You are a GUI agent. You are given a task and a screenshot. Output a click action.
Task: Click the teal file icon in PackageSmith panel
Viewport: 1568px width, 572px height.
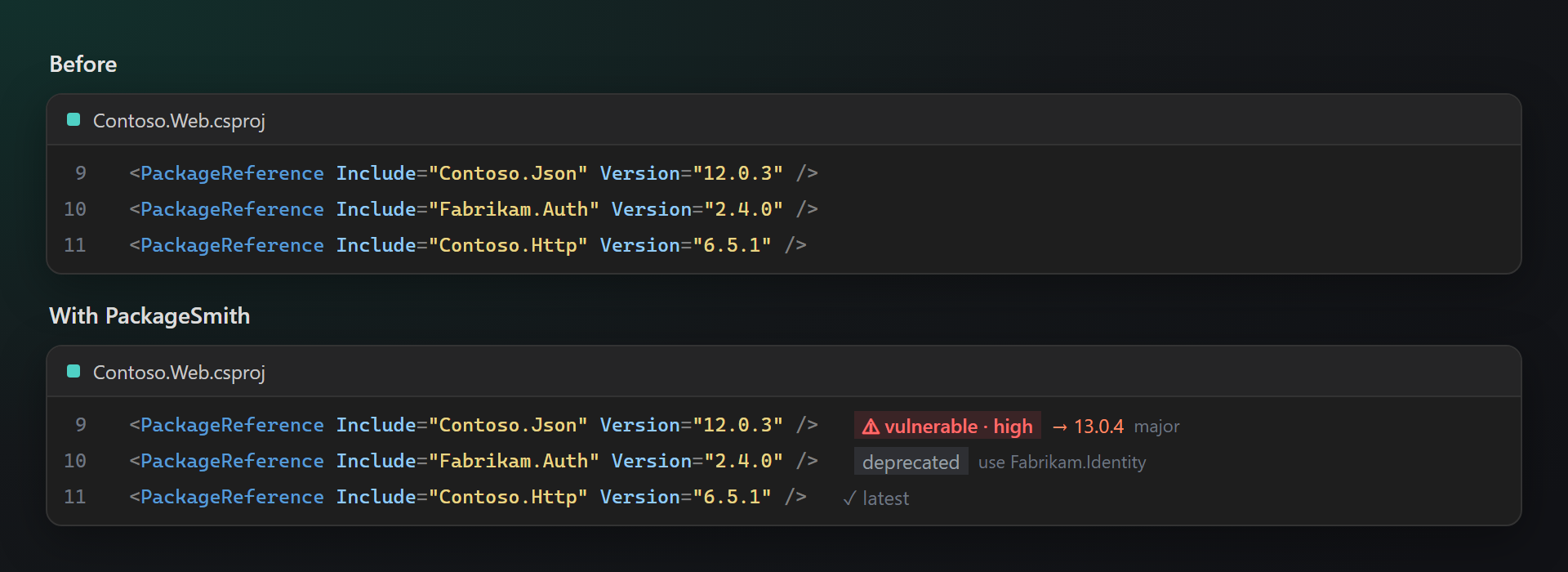[73, 372]
